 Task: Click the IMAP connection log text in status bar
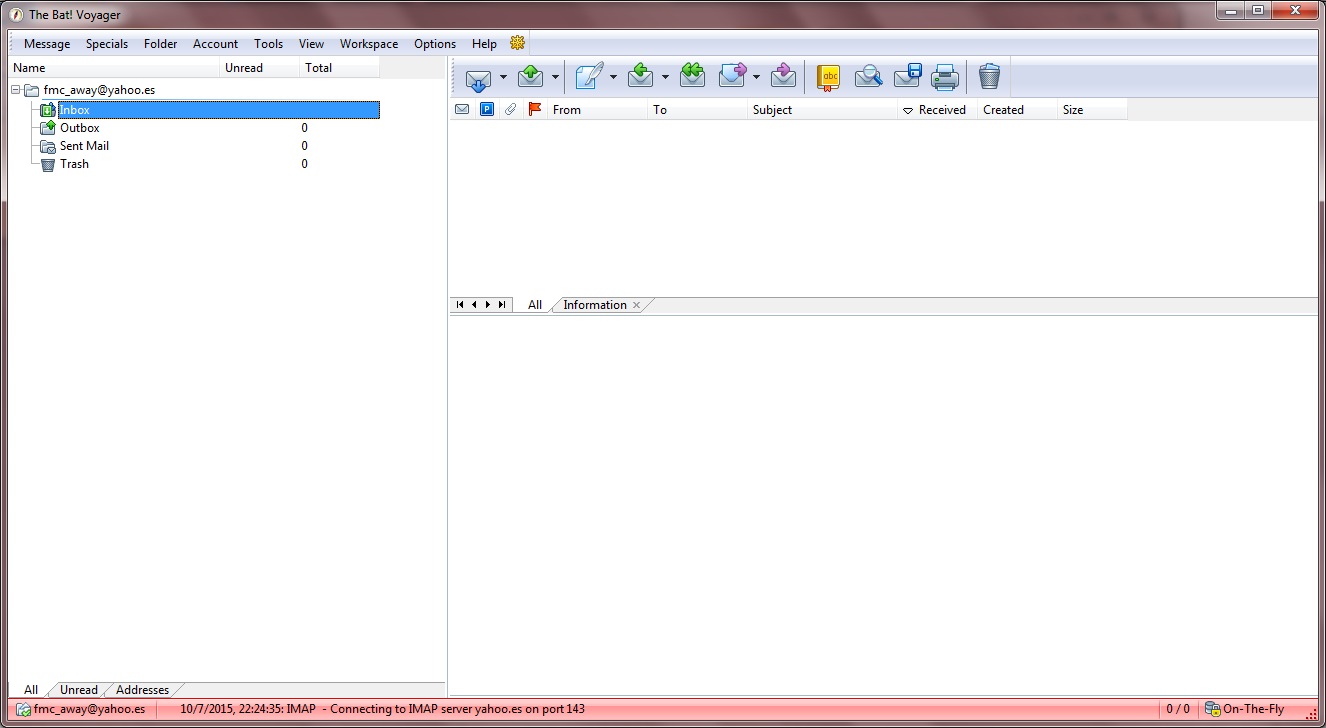coord(383,709)
